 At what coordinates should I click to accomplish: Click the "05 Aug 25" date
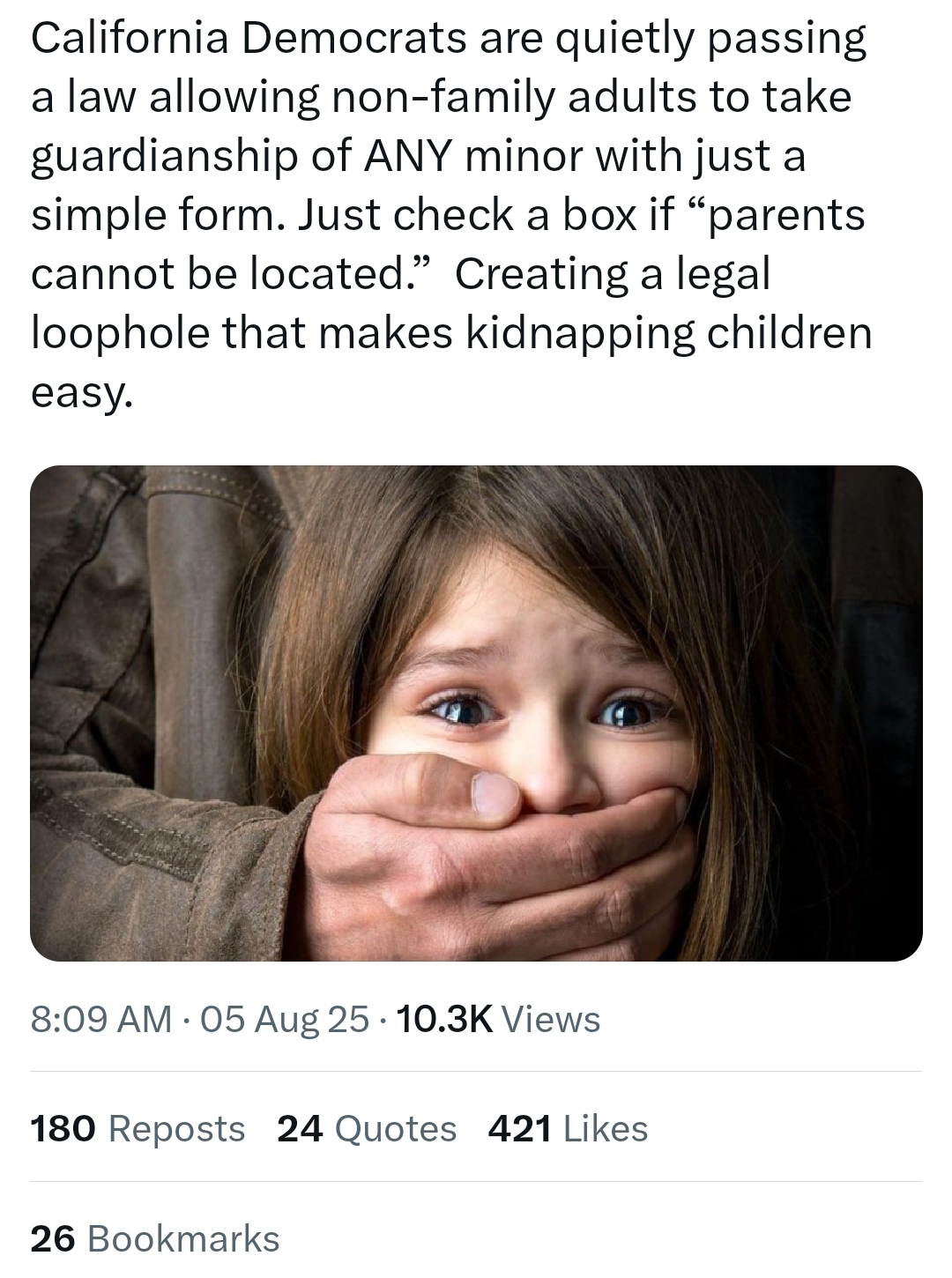pyautogui.click(x=285, y=1020)
